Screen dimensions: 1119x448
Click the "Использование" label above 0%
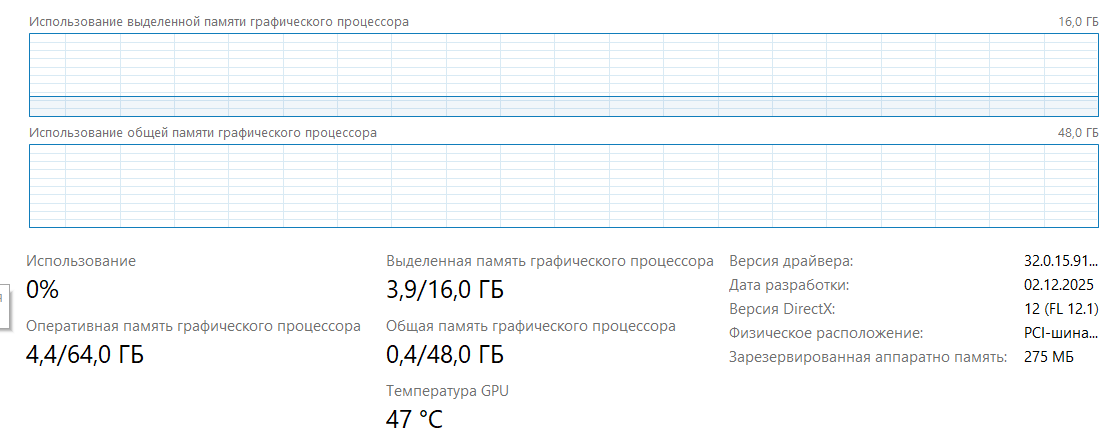coord(81,261)
